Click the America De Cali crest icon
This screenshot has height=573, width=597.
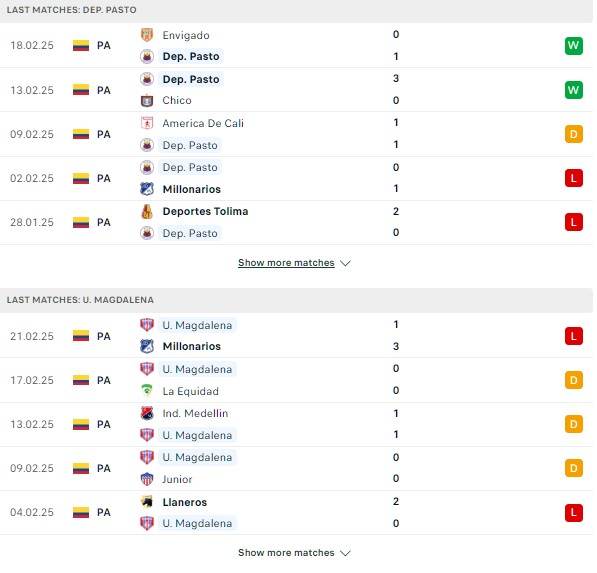coord(147,123)
